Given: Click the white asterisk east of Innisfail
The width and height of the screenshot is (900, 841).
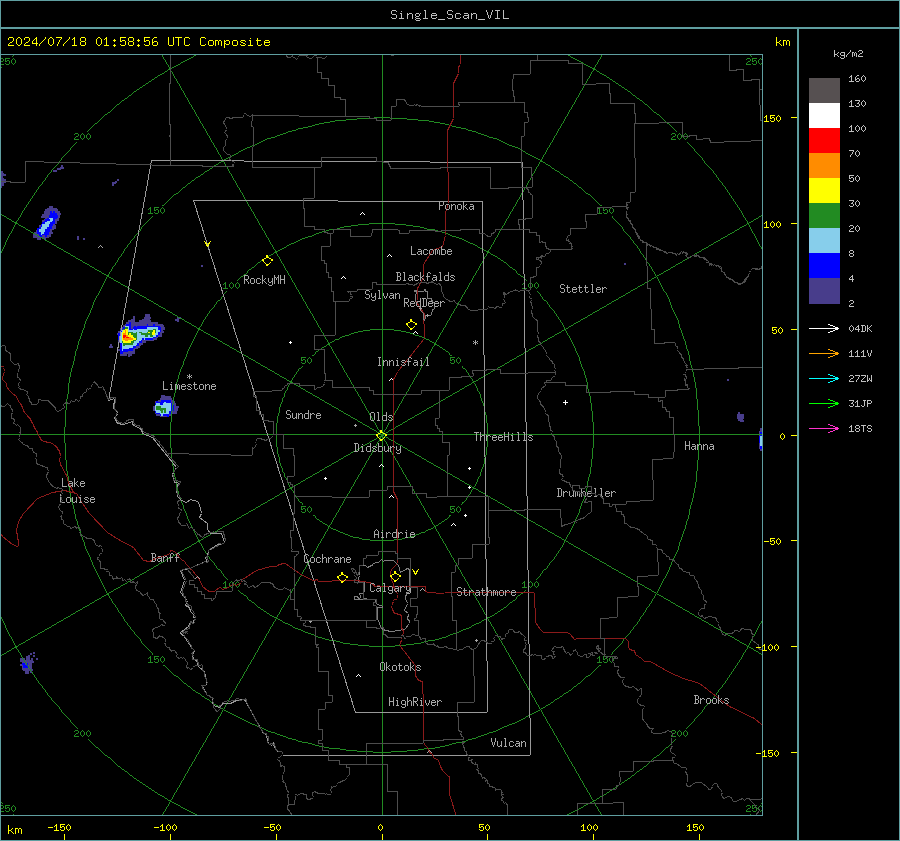Looking at the screenshot, I should coord(475,343).
